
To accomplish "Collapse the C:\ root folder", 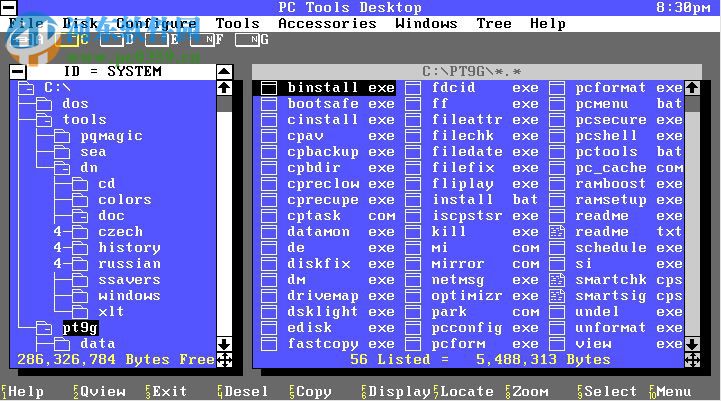I will [26, 88].
